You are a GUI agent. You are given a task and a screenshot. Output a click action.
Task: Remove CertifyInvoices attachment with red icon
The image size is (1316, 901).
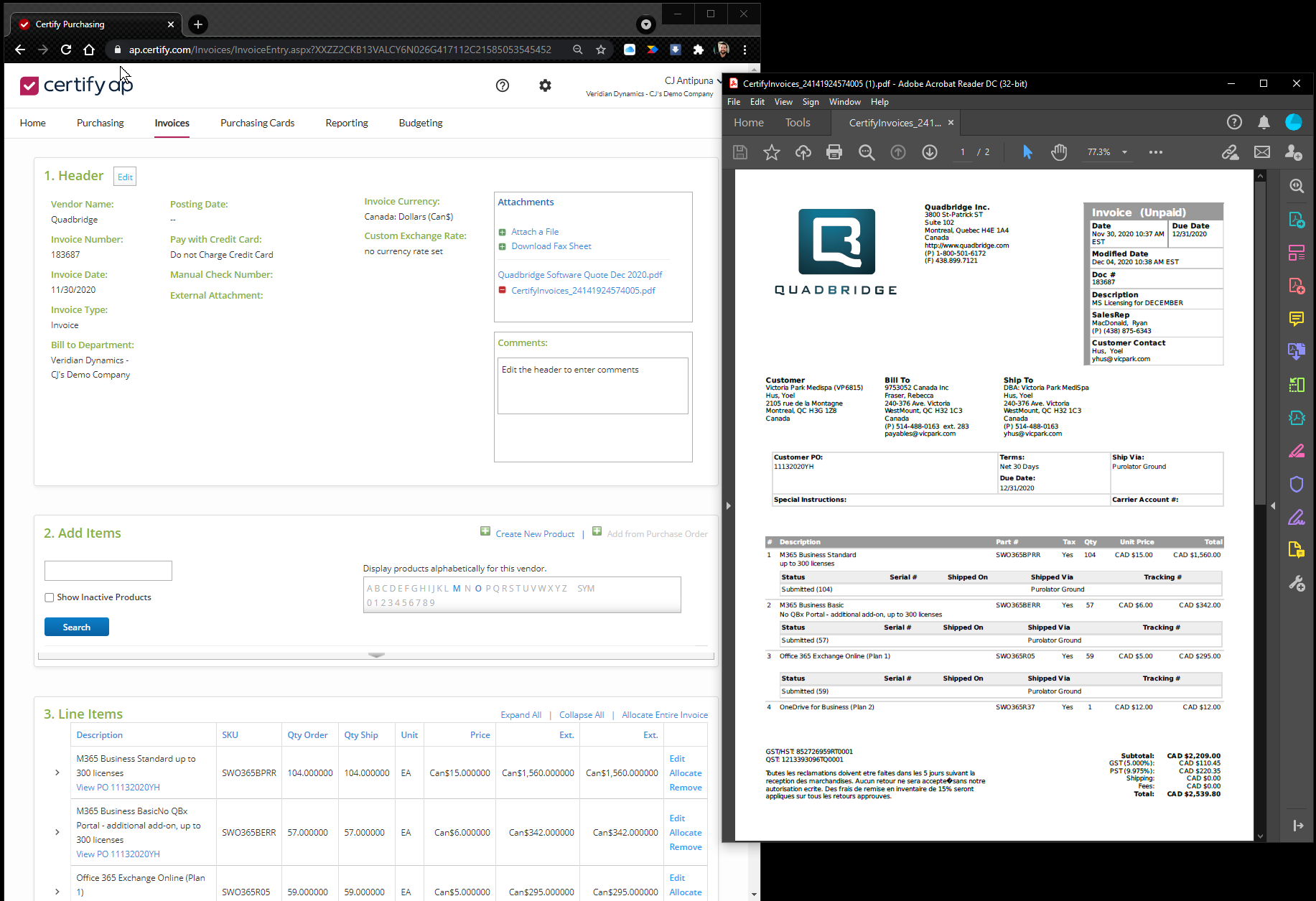pyautogui.click(x=503, y=291)
